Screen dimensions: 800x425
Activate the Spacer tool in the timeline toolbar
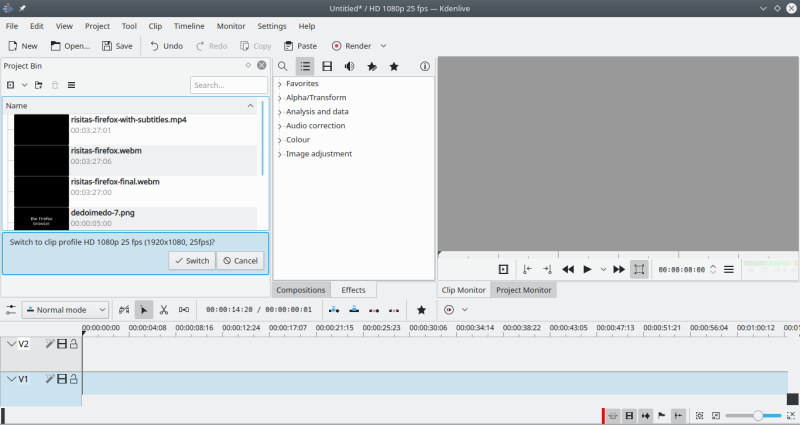point(184,310)
